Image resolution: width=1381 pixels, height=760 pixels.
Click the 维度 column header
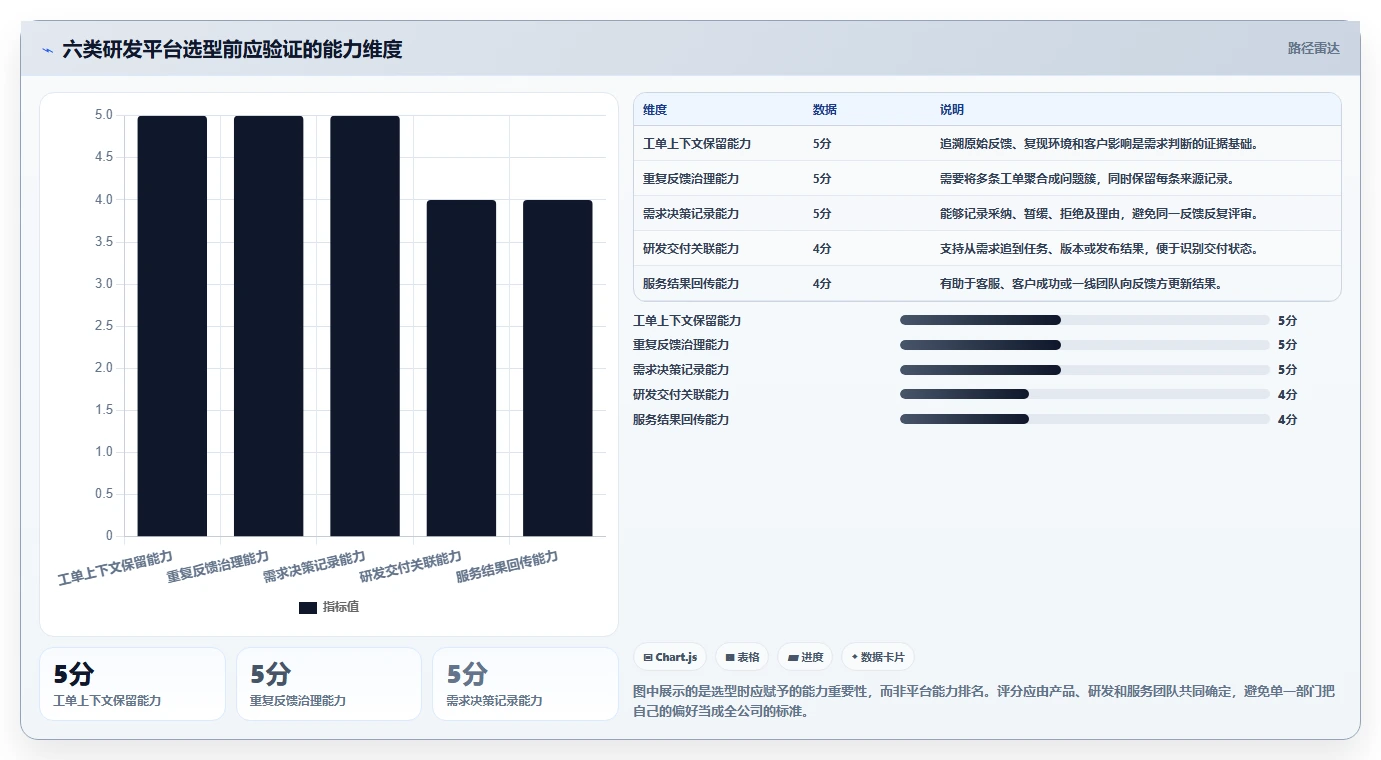click(x=655, y=110)
